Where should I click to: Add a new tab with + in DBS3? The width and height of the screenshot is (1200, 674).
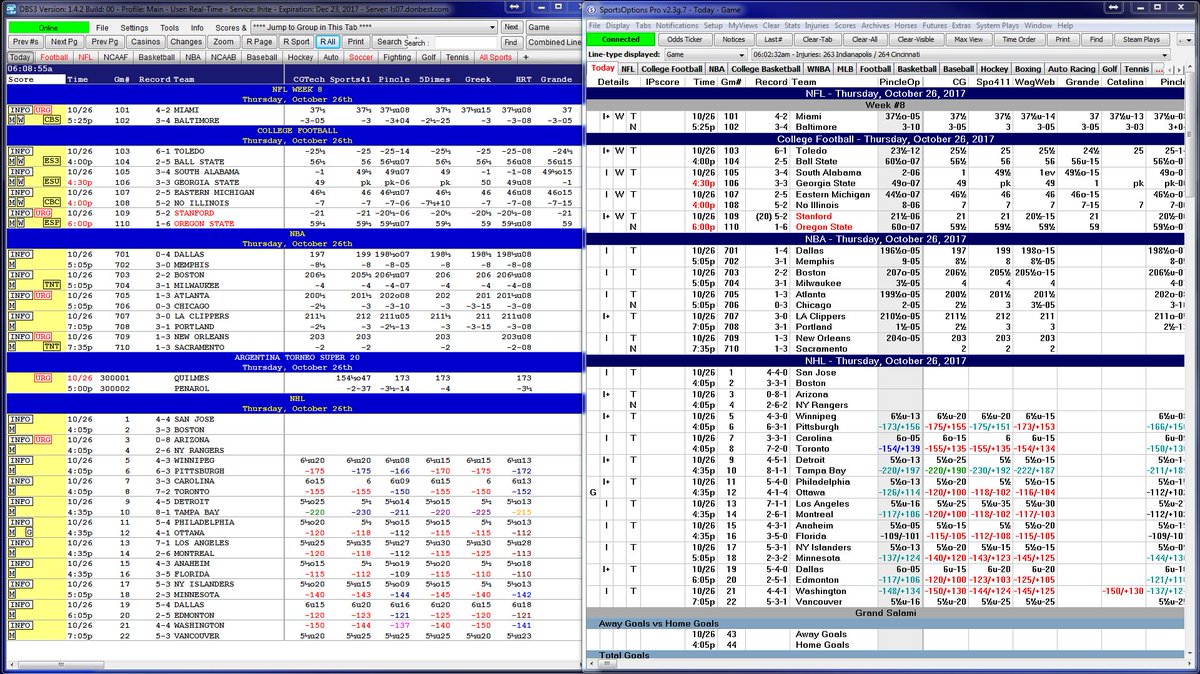(x=526, y=57)
